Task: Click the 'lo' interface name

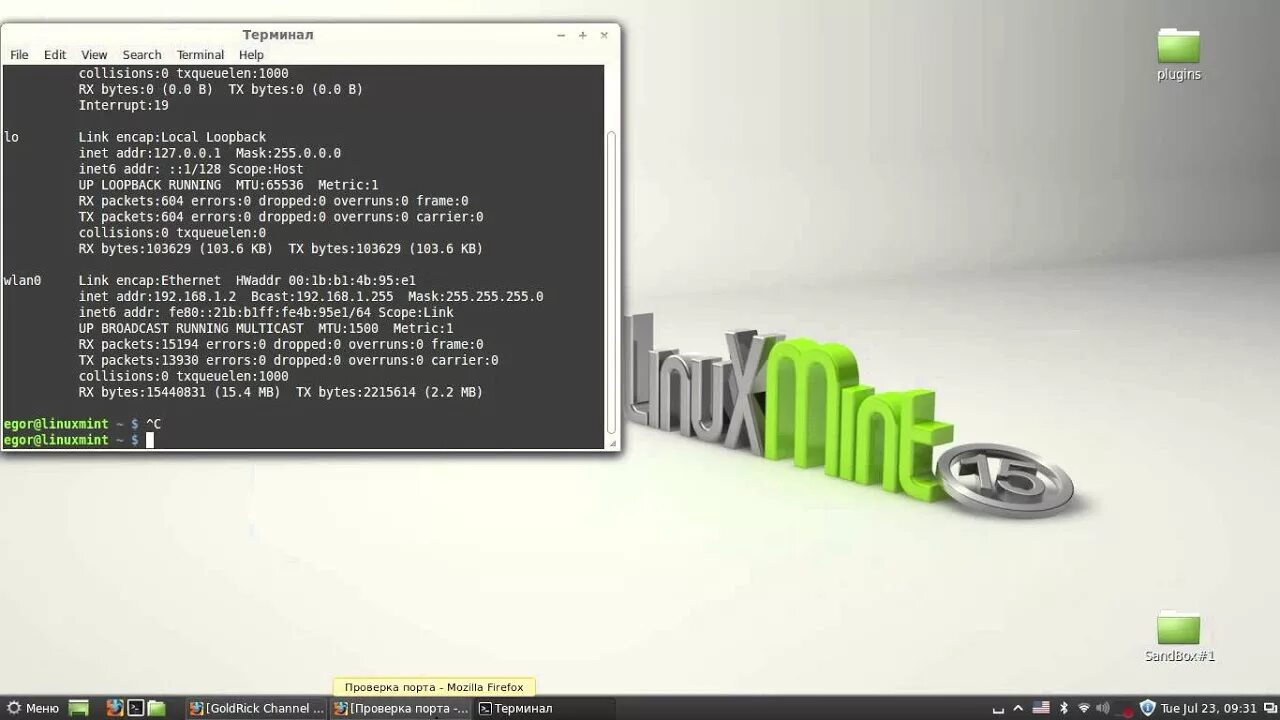Action: (x=11, y=137)
